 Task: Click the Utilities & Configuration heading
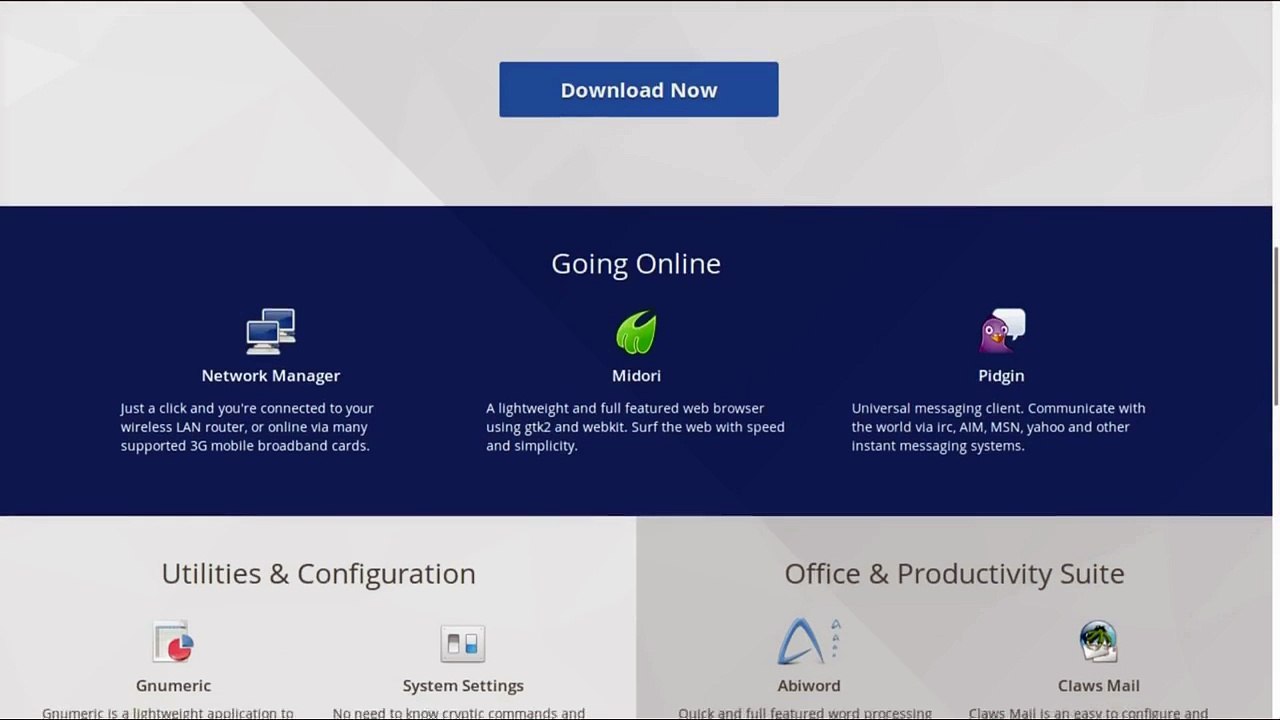click(319, 574)
